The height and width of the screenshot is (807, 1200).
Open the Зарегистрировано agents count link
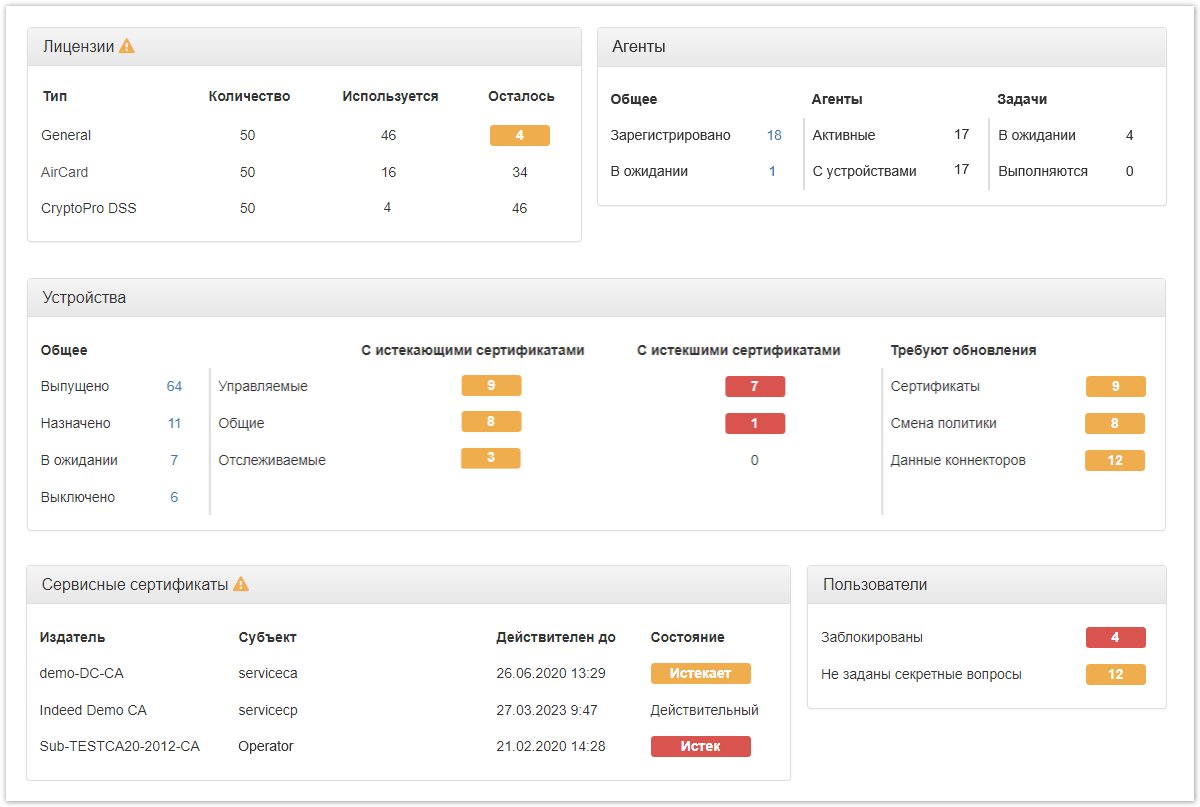(774, 135)
